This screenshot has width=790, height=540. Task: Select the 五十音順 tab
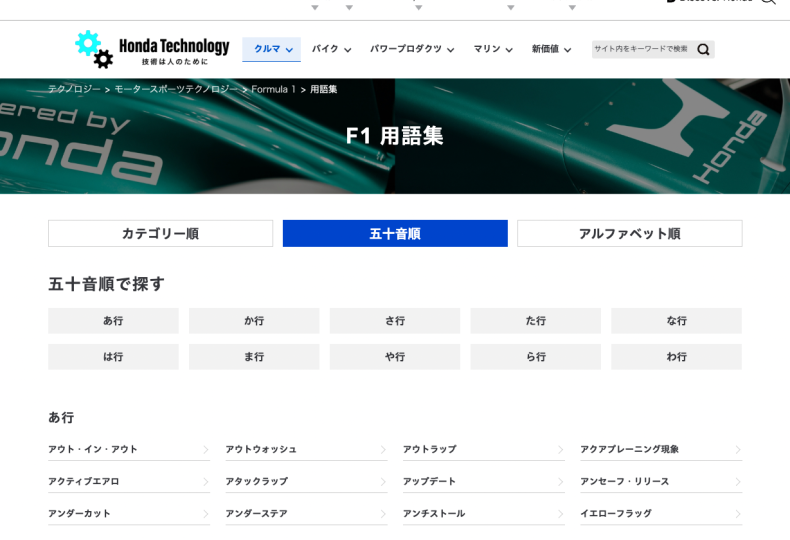pos(395,234)
